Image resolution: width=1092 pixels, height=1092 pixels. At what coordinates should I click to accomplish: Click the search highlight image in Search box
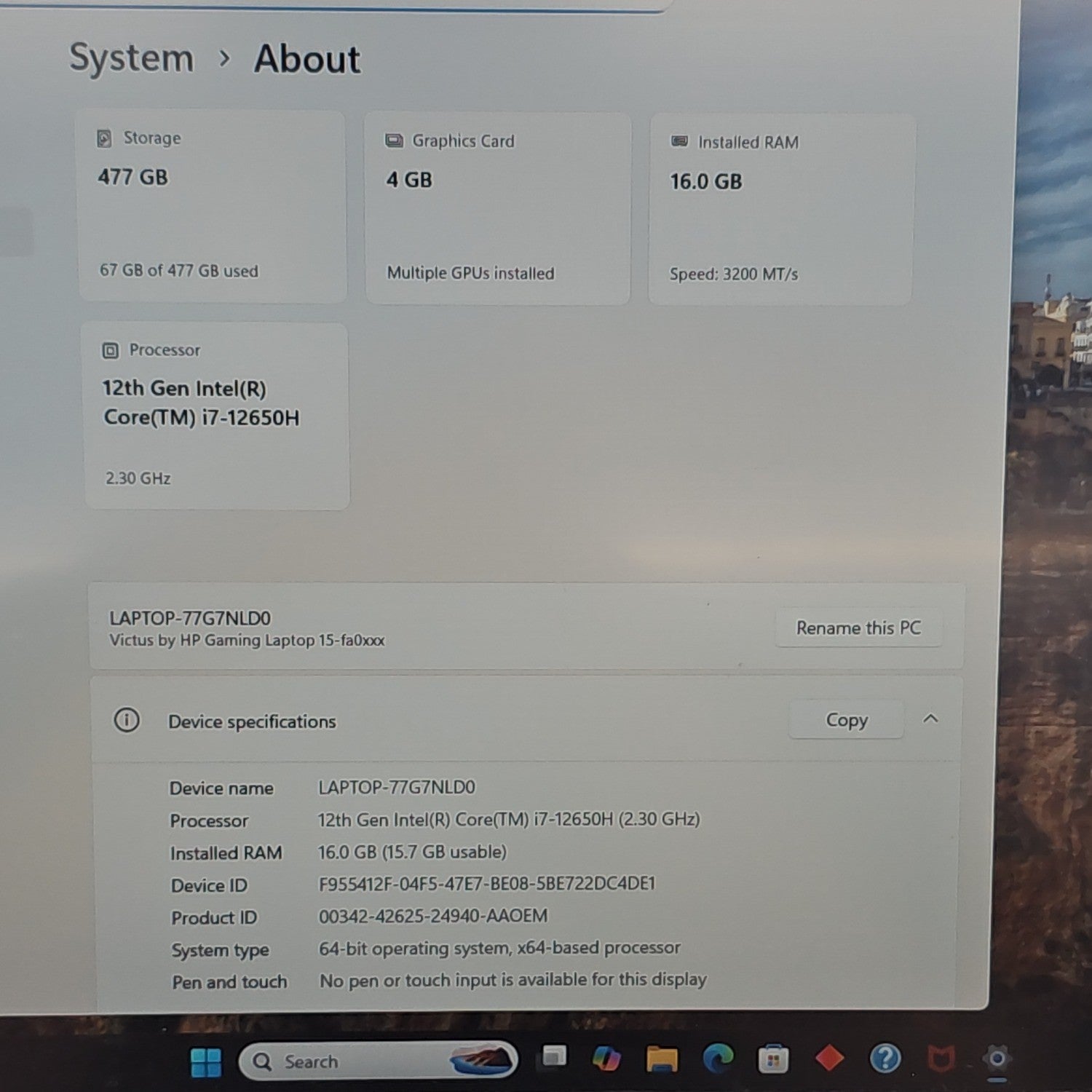pos(480,1060)
